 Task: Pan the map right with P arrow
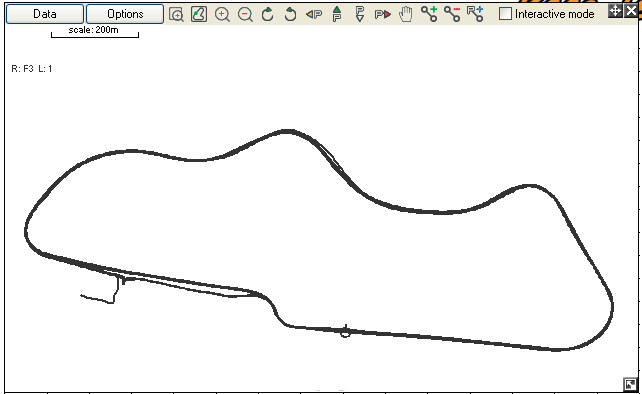382,15
